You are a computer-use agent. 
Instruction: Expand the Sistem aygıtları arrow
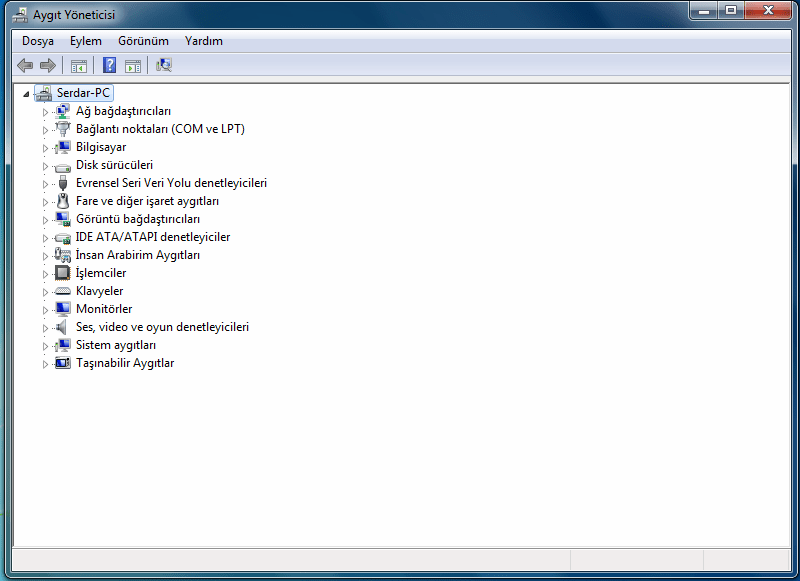[x=45, y=346]
